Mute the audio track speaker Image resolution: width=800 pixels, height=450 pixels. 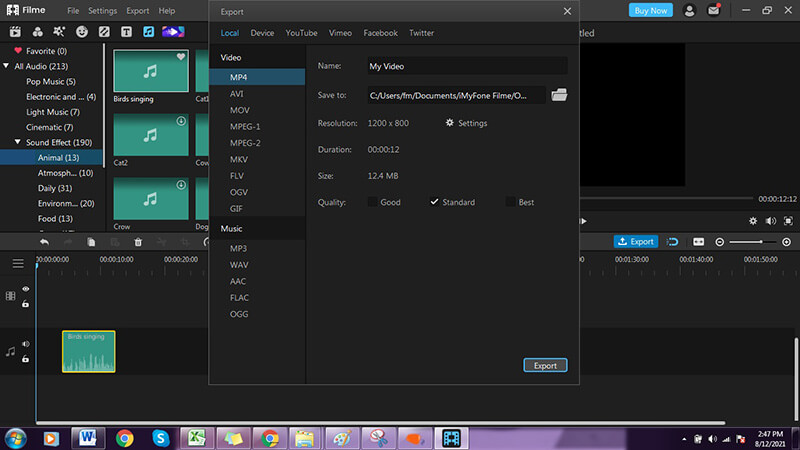pyautogui.click(x=26, y=344)
